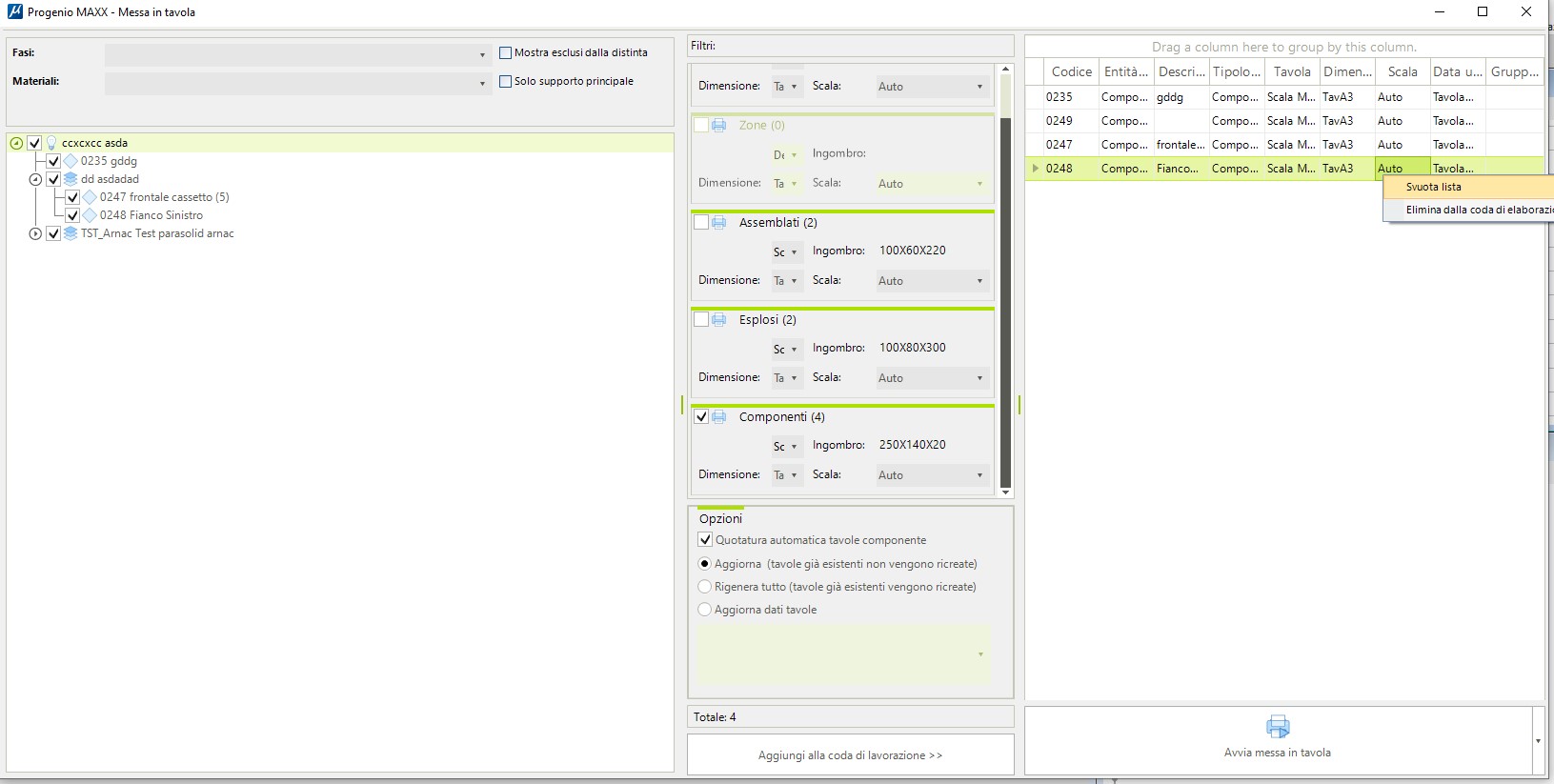
Task: Uncheck the 0235 gddg checkbox
Action: (x=53, y=161)
